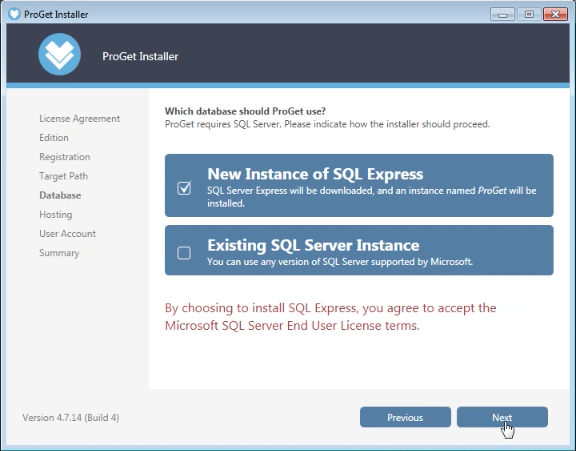Viewport: 576px width, 451px height.
Task: Click the SQL Server license terms notice
Action: [331, 317]
